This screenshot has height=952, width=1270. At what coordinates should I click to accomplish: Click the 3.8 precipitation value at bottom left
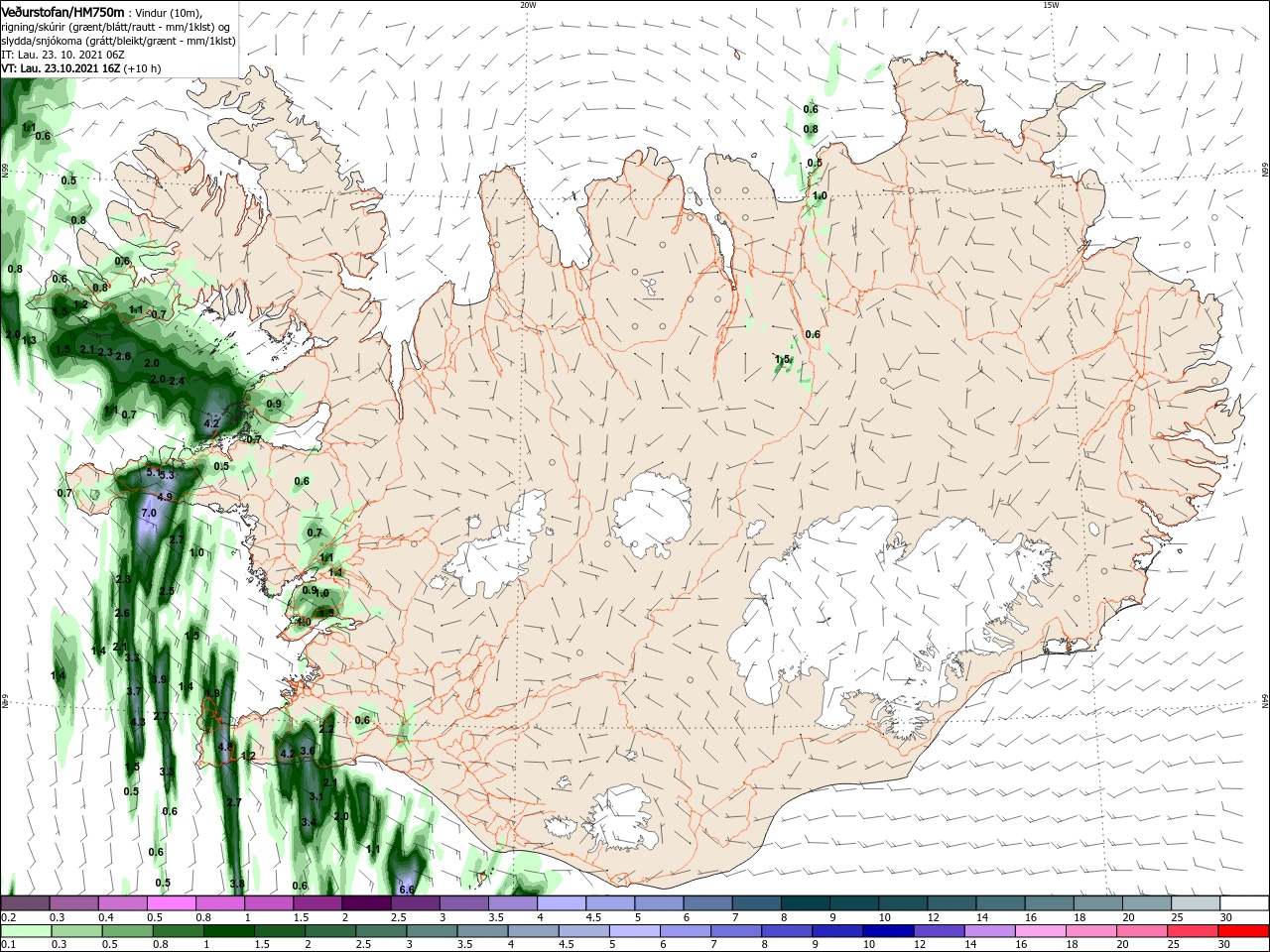pyautogui.click(x=237, y=883)
